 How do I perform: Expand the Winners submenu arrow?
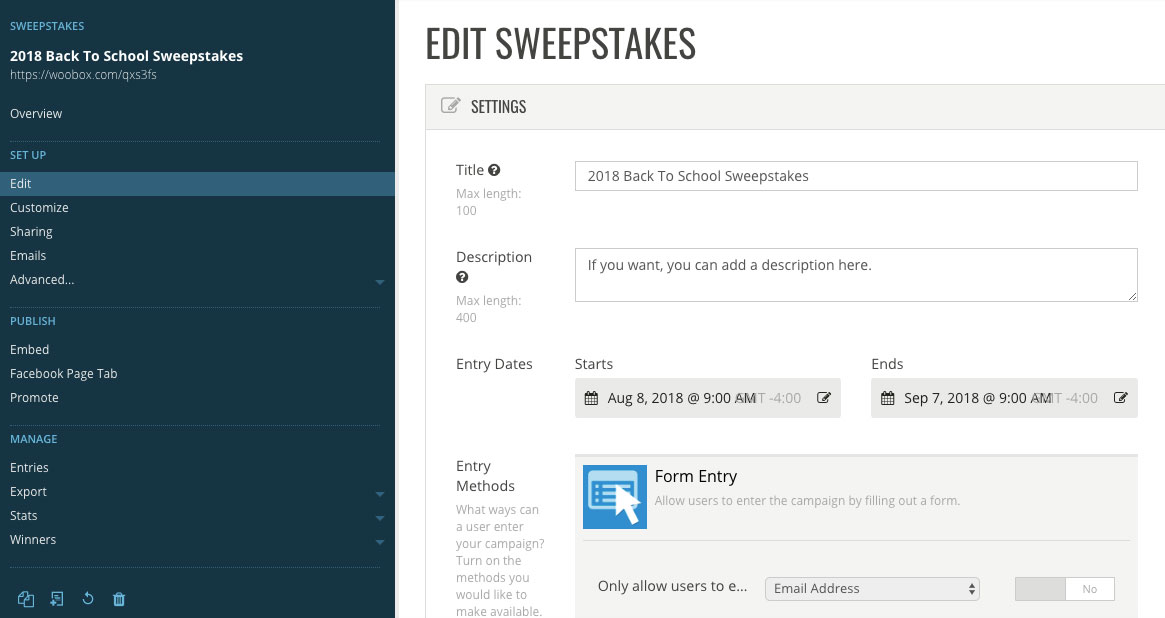point(380,542)
